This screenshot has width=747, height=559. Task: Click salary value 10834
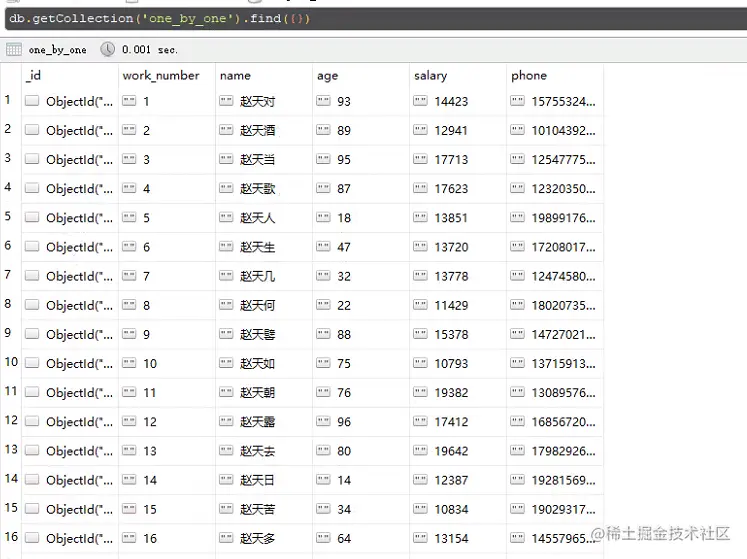451,509
